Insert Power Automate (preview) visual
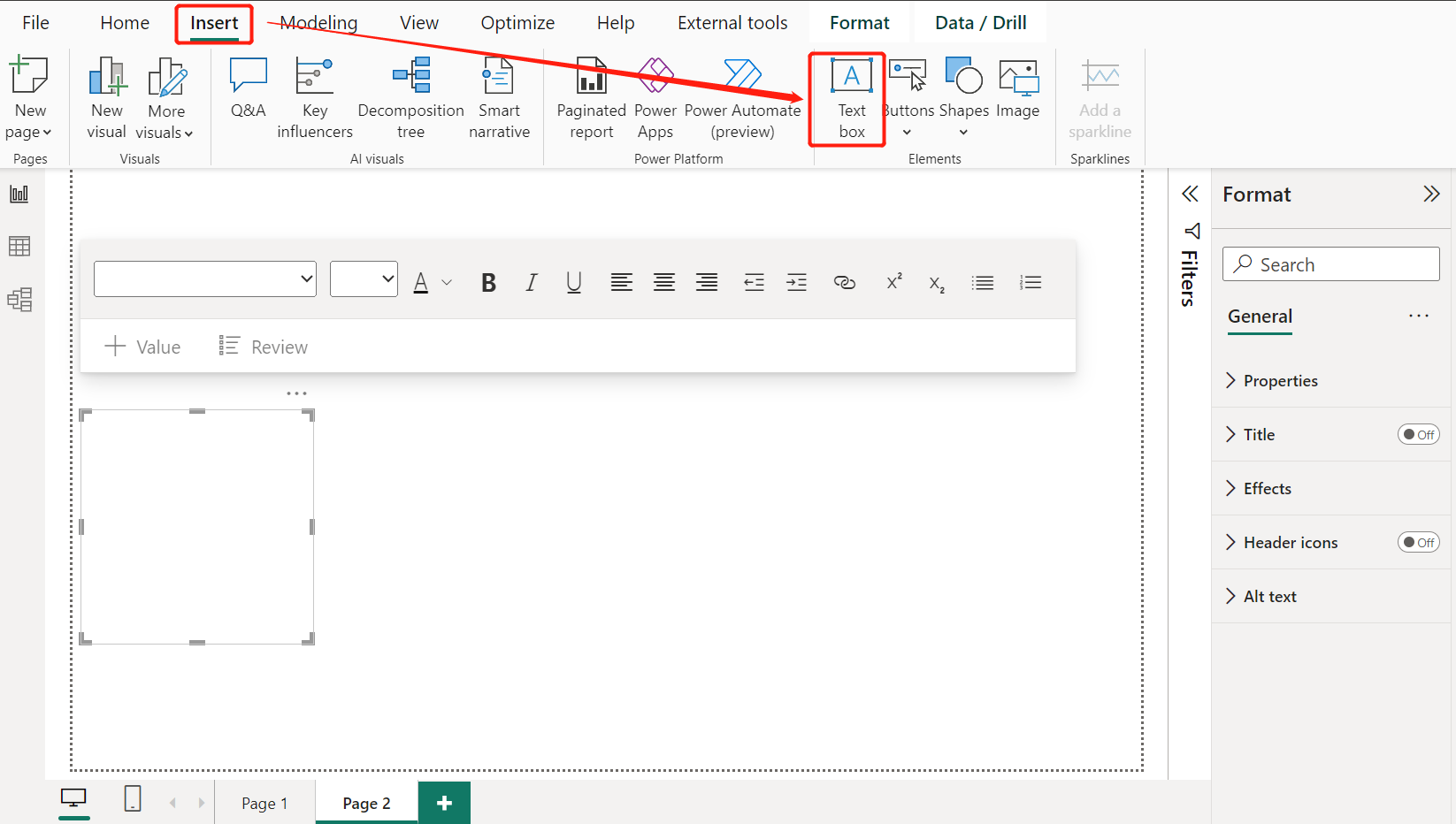 point(742,97)
